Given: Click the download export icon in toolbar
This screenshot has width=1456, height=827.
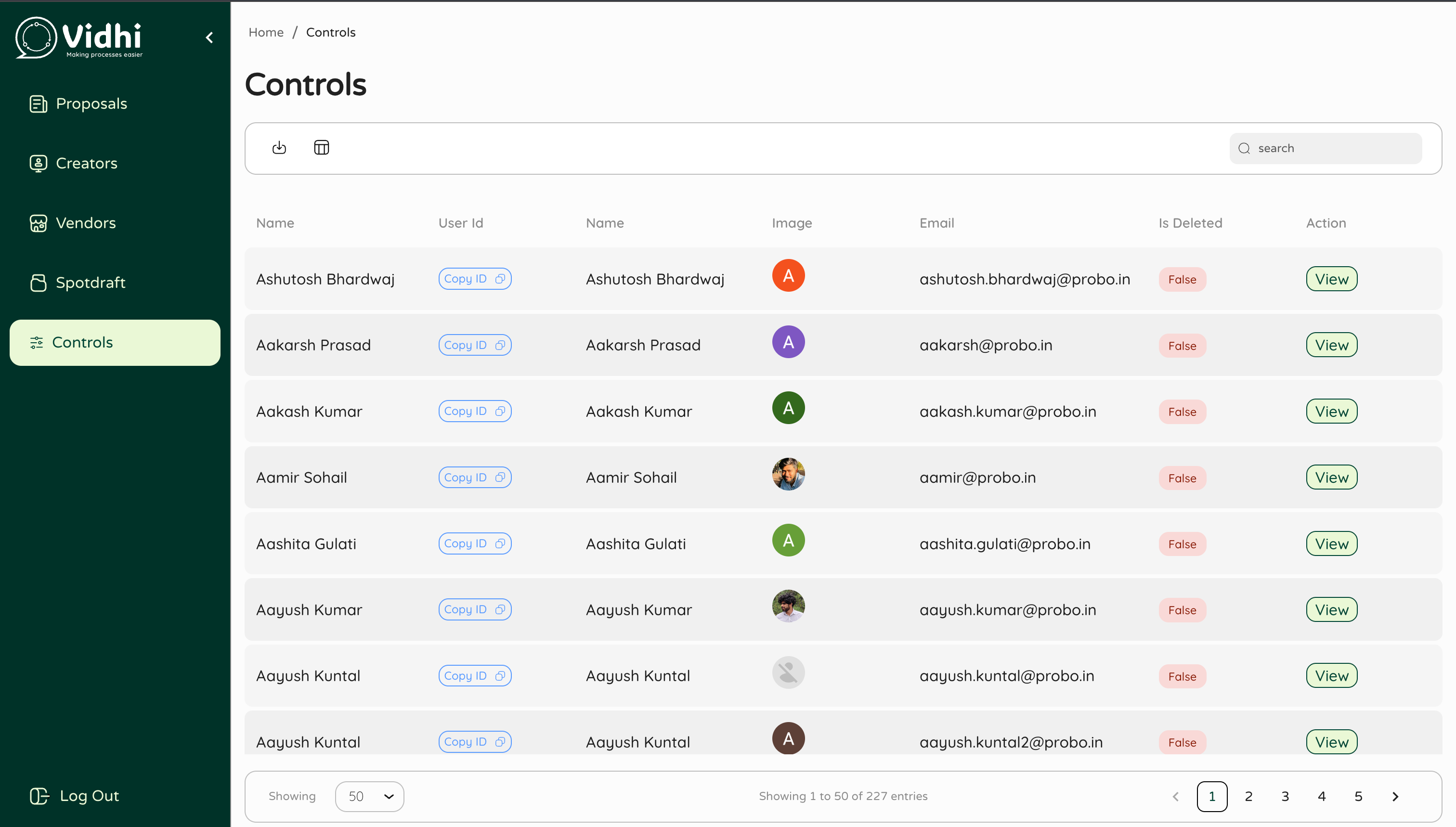Looking at the screenshot, I should (279, 148).
